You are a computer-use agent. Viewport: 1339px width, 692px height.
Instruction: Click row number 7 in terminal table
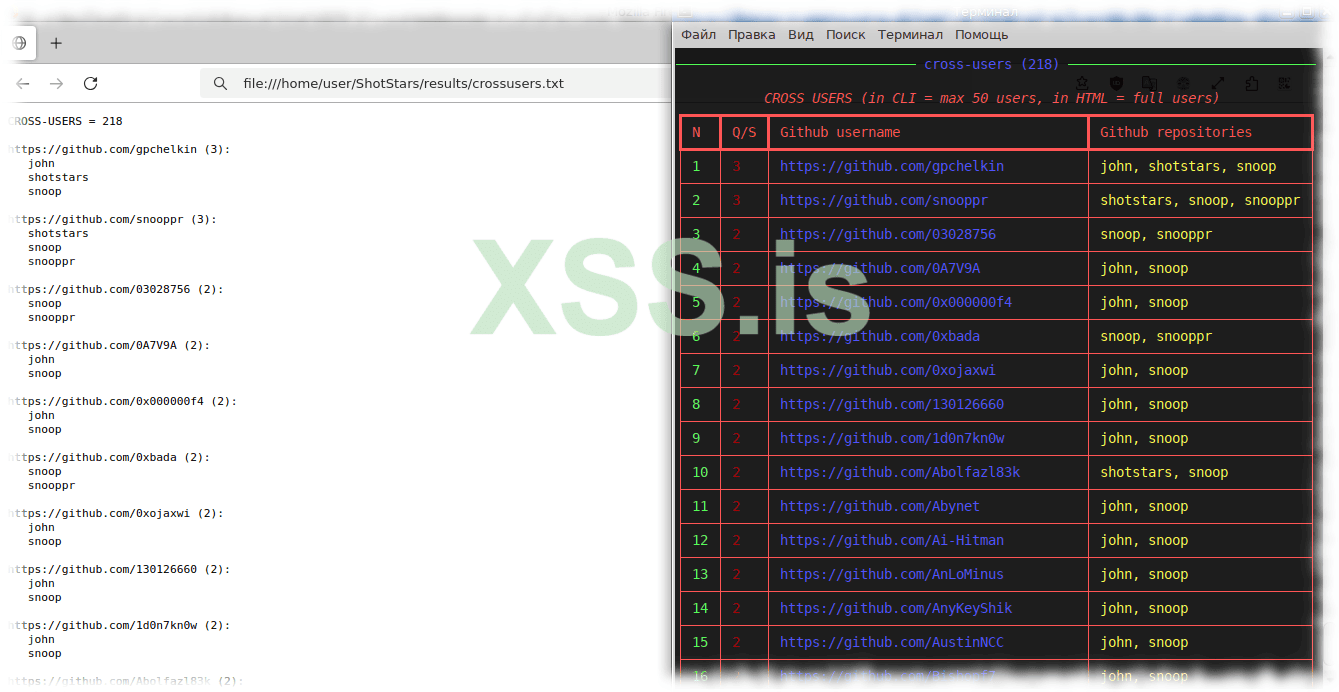pyautogui.click(x=696, y=370)
